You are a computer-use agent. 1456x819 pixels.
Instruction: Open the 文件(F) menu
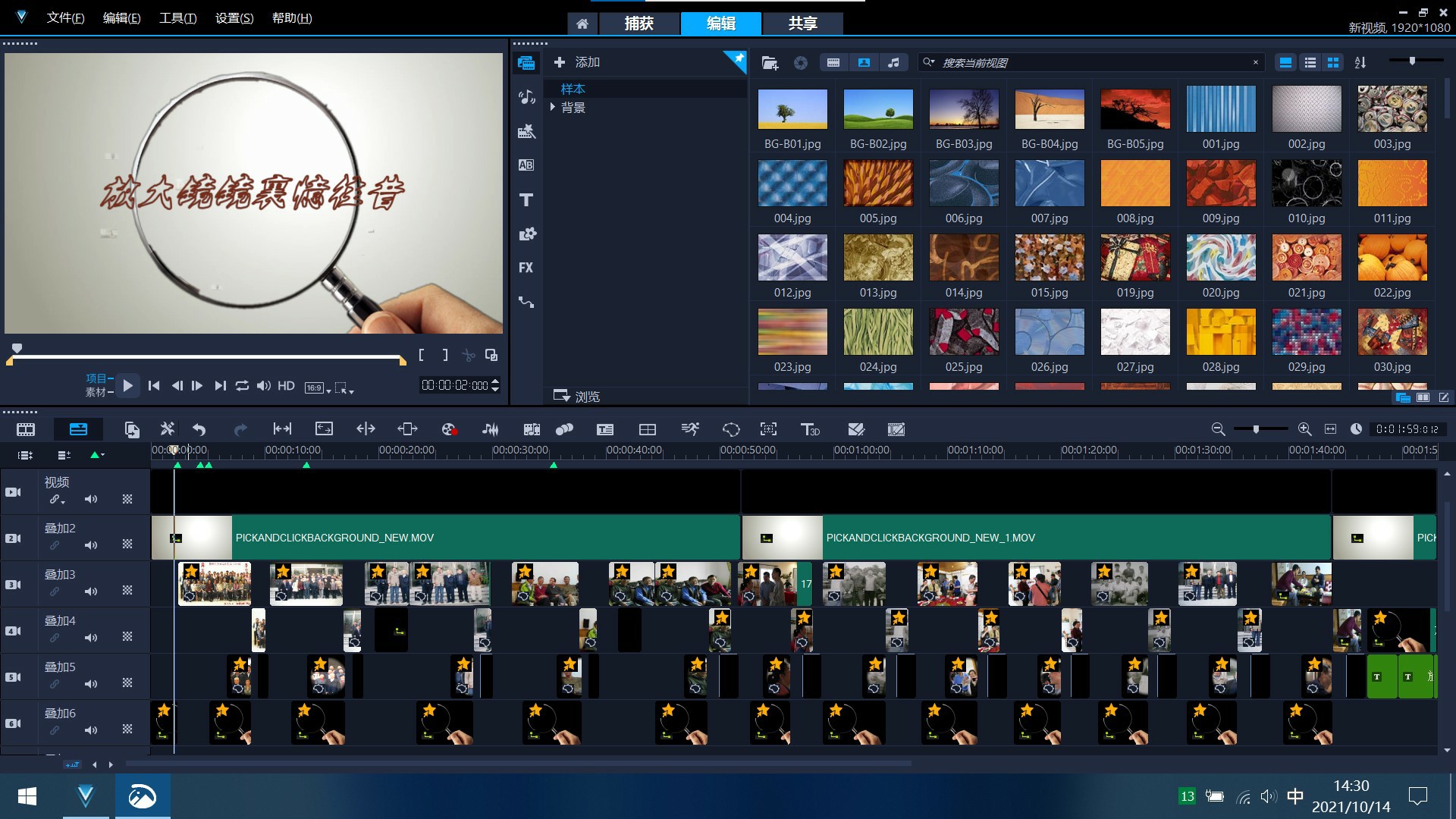65,18
